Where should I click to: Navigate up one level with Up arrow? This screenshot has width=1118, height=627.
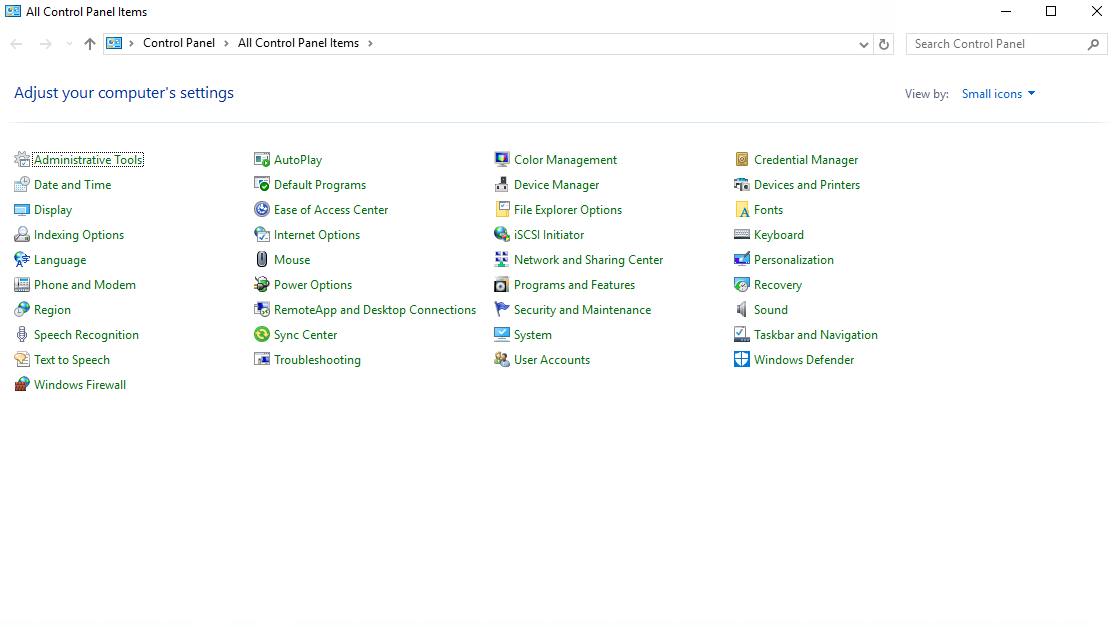pos(90,44)
